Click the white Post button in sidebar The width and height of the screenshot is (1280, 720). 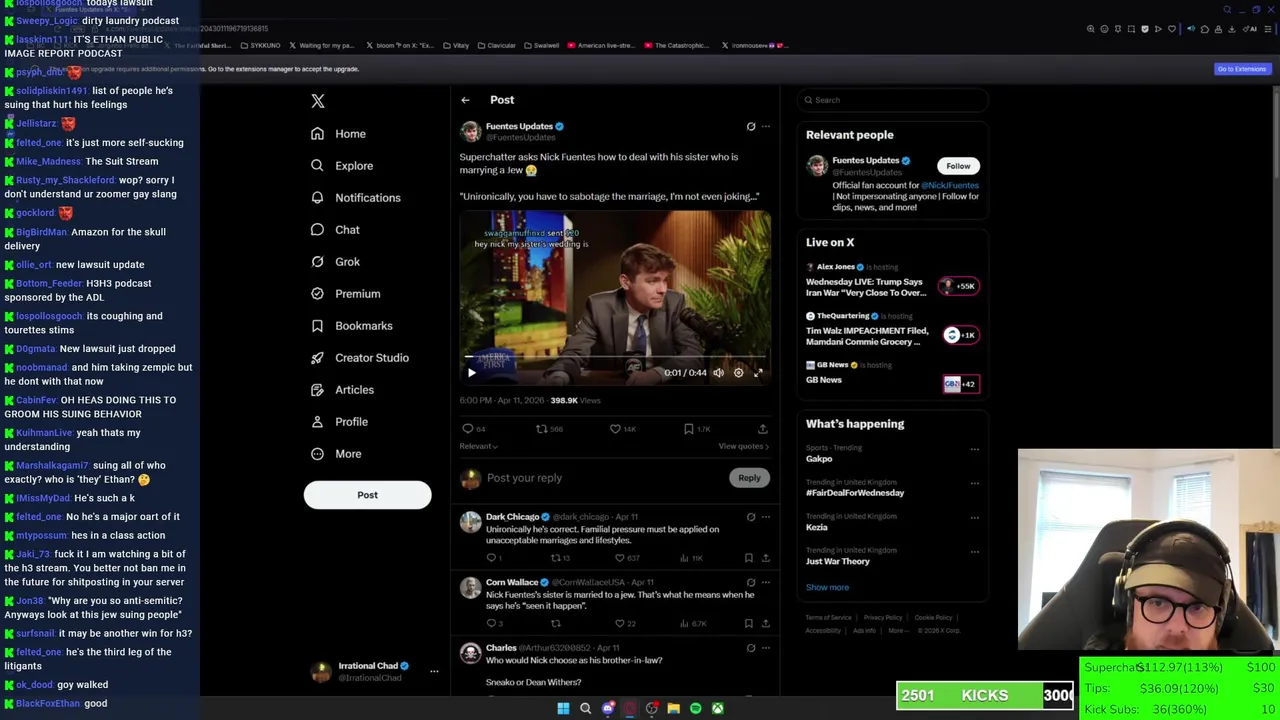[367, 495]
